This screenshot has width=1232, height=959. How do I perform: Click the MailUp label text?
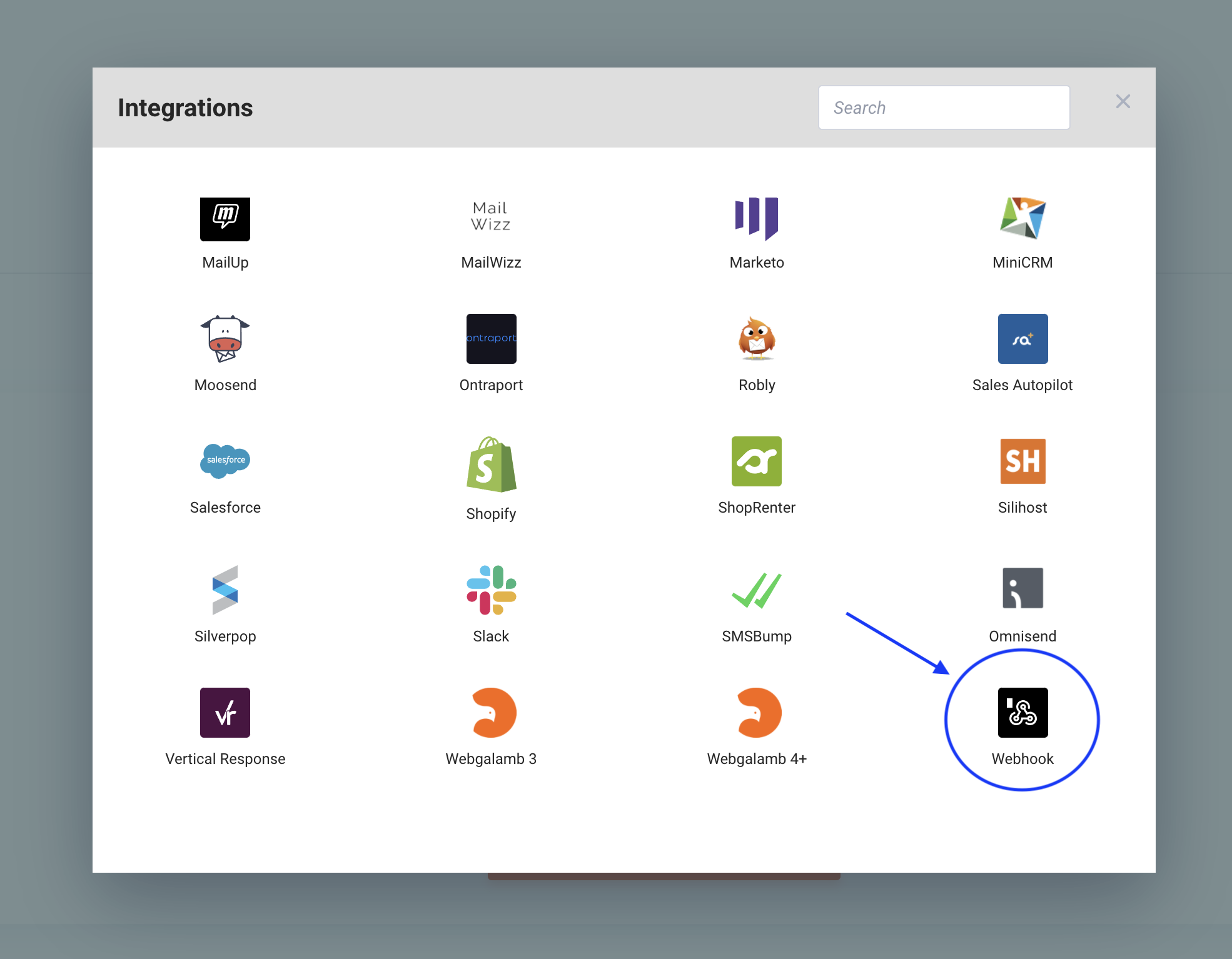tap(225, 263)
